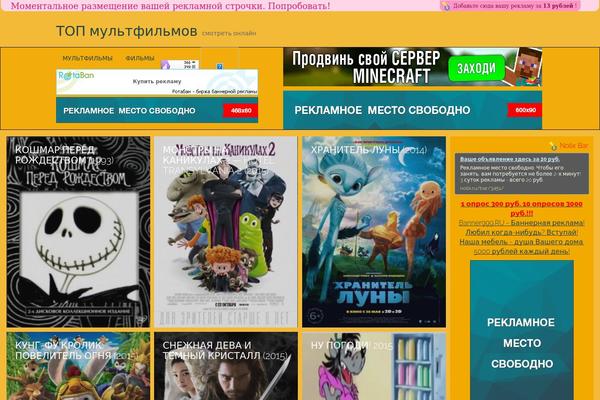Click the 468x60 'Рекламное место свободно' banner
The width and height of the screenshot is (600, 400).
click(x=157, y=110)
